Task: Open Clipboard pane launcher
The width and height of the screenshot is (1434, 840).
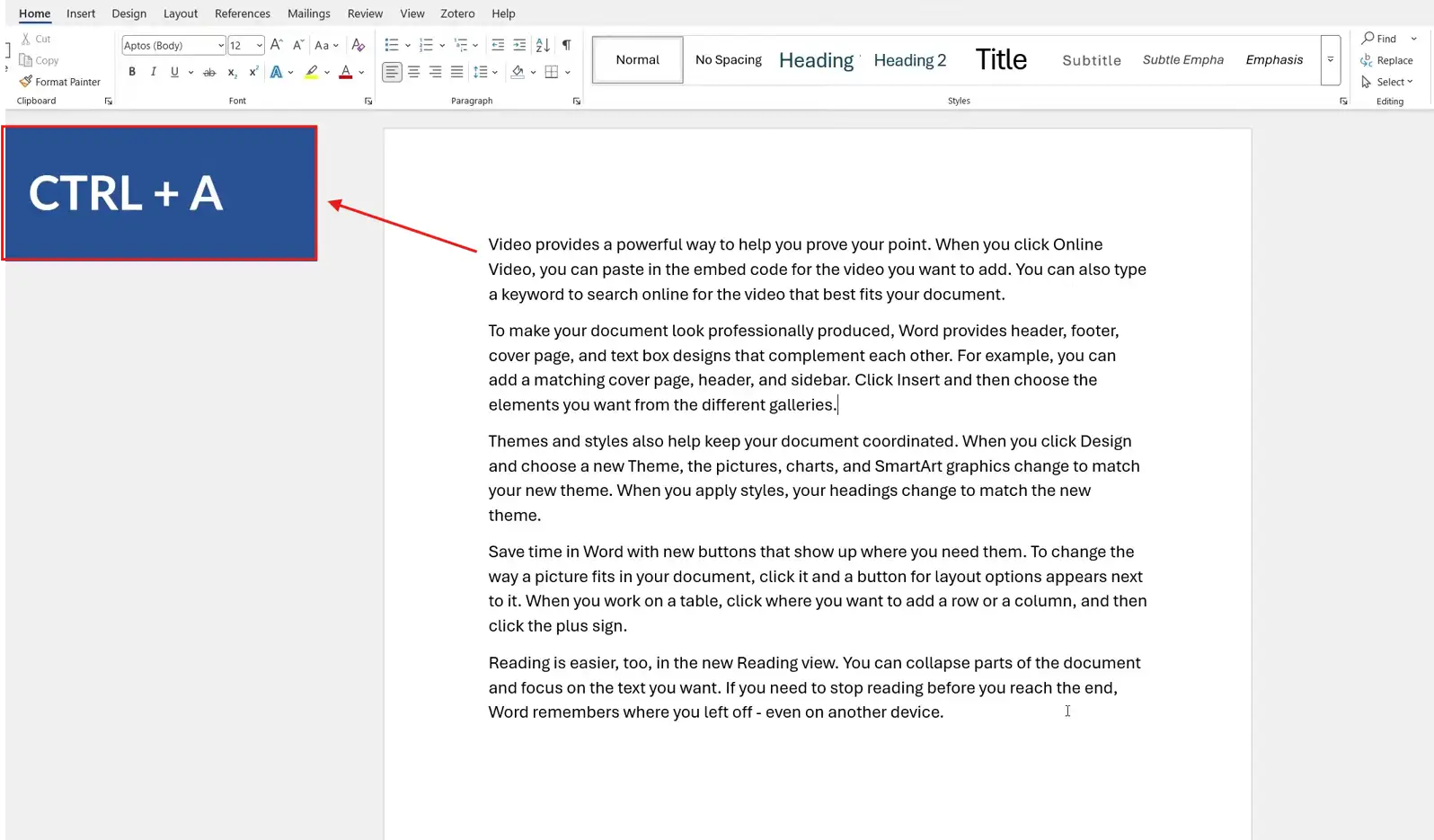Action: 109,102
